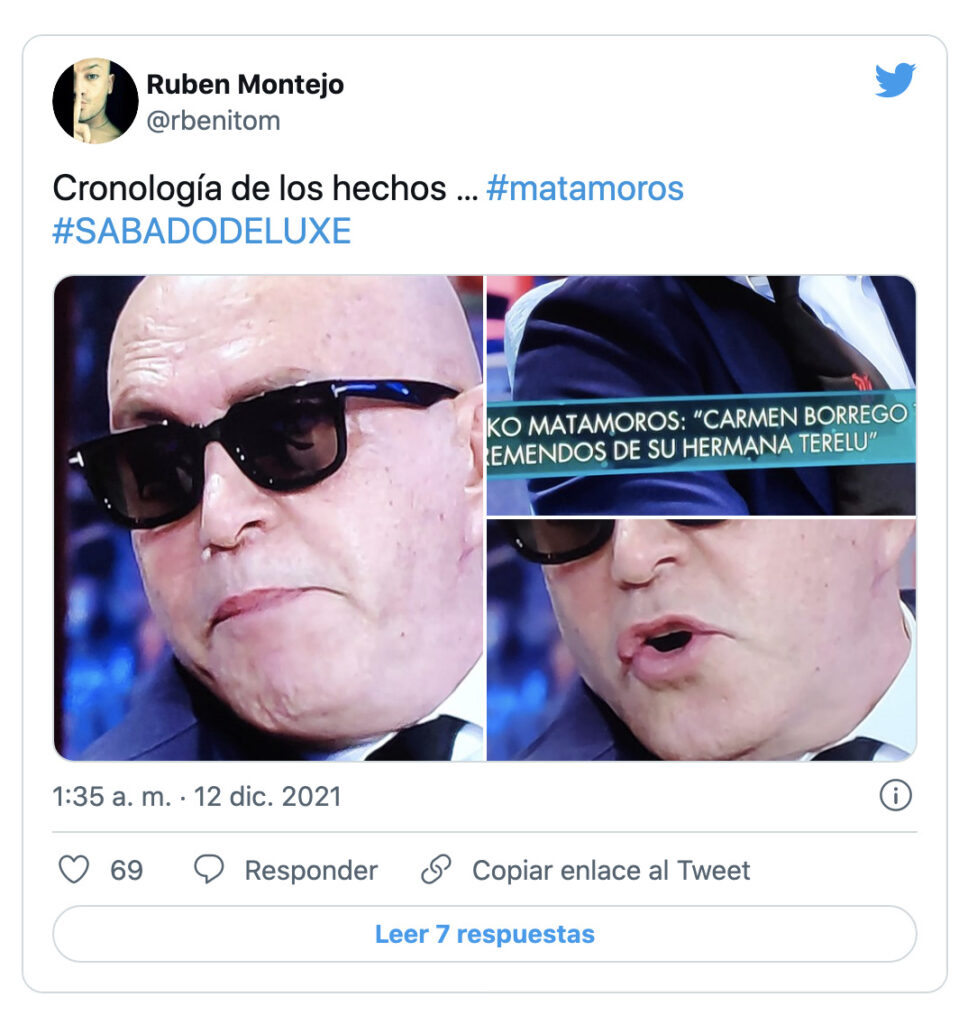Click the reply speech bubble icon

pyautogui.click(x=209, y=870)
